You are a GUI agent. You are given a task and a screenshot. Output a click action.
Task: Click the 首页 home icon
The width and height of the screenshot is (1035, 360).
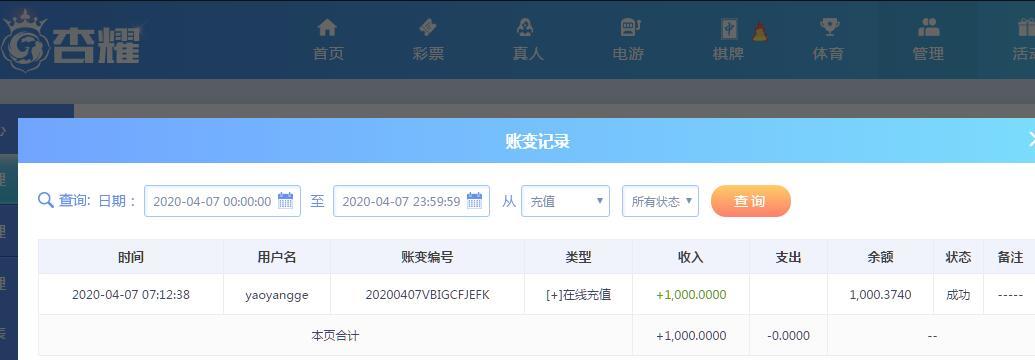(327, 27)
